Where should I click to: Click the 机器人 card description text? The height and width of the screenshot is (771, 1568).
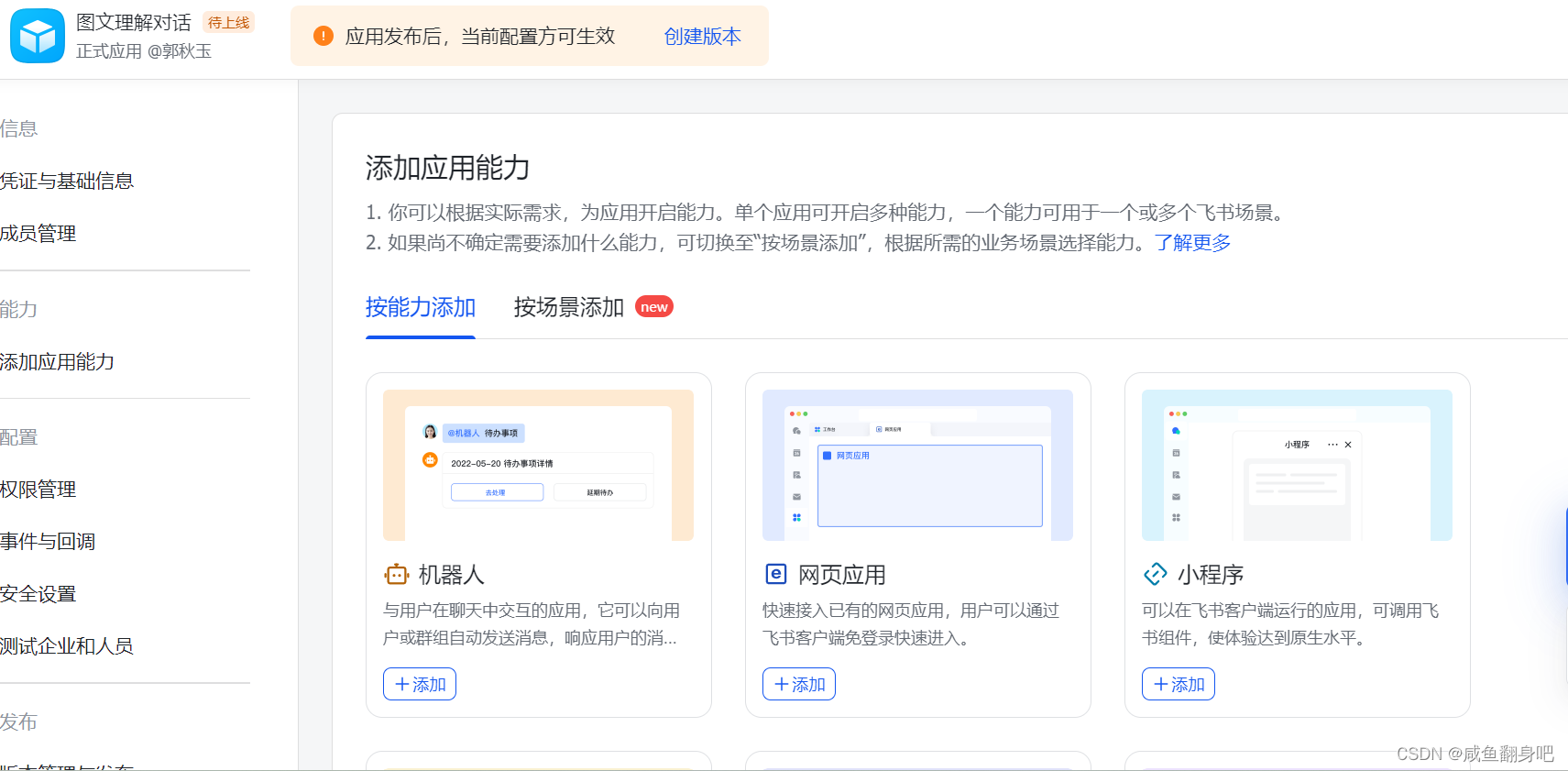[x=532, y=624]
